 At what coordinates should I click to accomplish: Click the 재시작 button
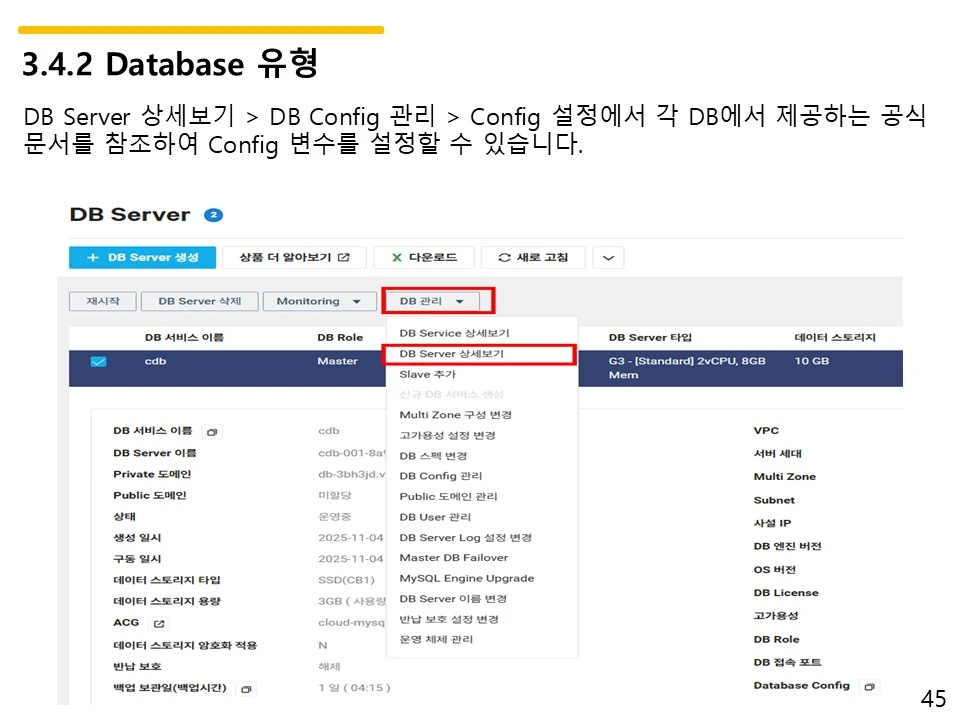[x=102, y=300]
